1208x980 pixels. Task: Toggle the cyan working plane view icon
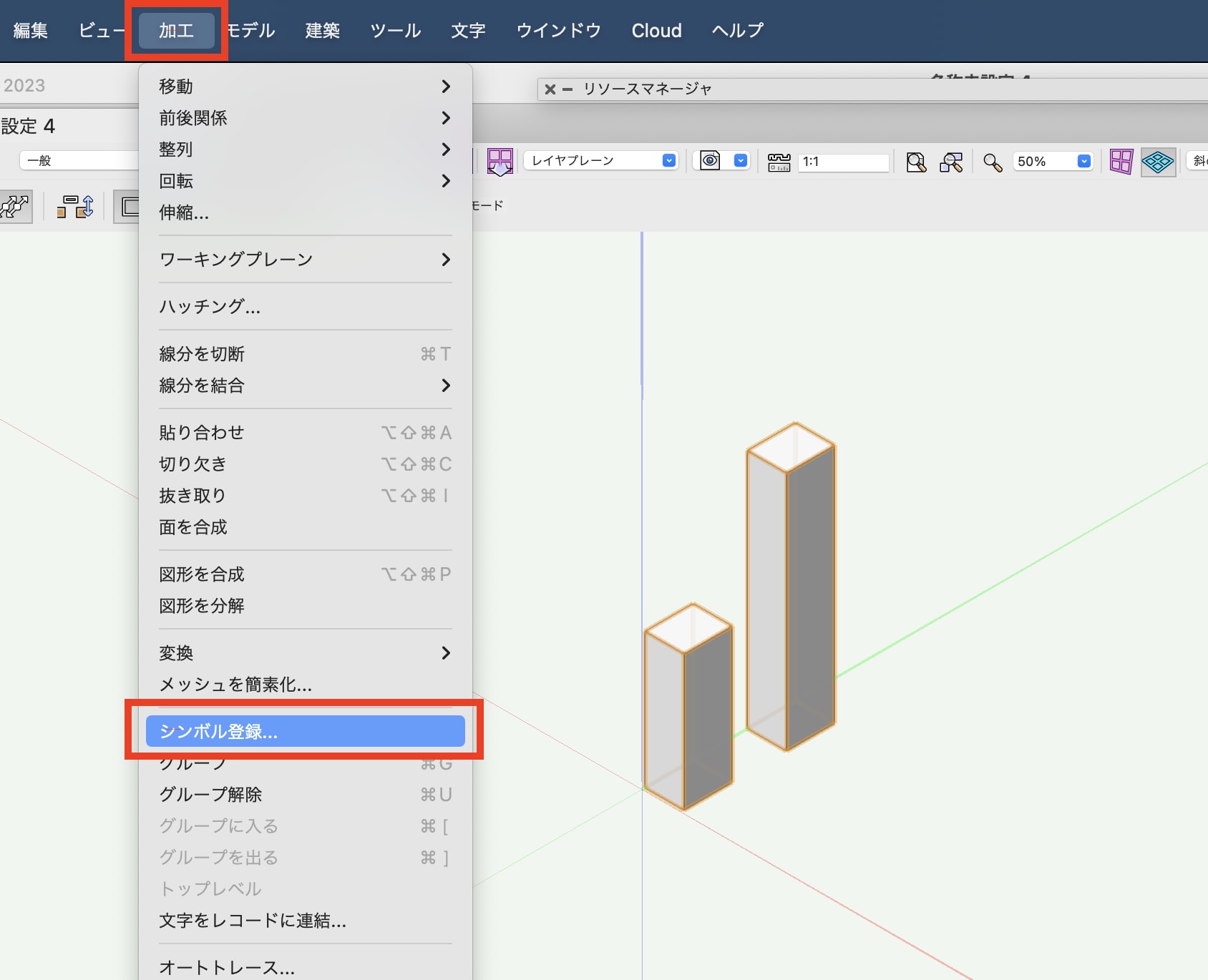click(1158, 162)
